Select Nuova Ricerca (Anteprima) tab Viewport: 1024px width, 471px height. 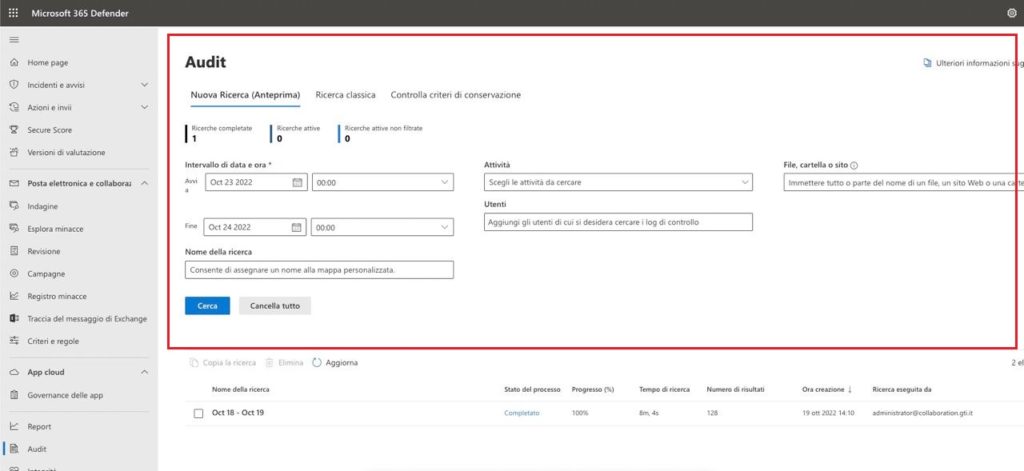245,95
